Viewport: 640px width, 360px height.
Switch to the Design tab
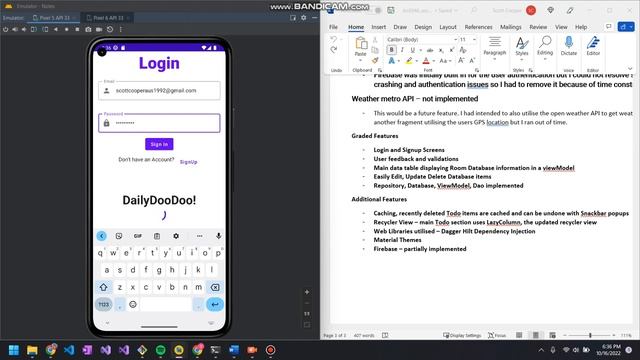[423, 27]
